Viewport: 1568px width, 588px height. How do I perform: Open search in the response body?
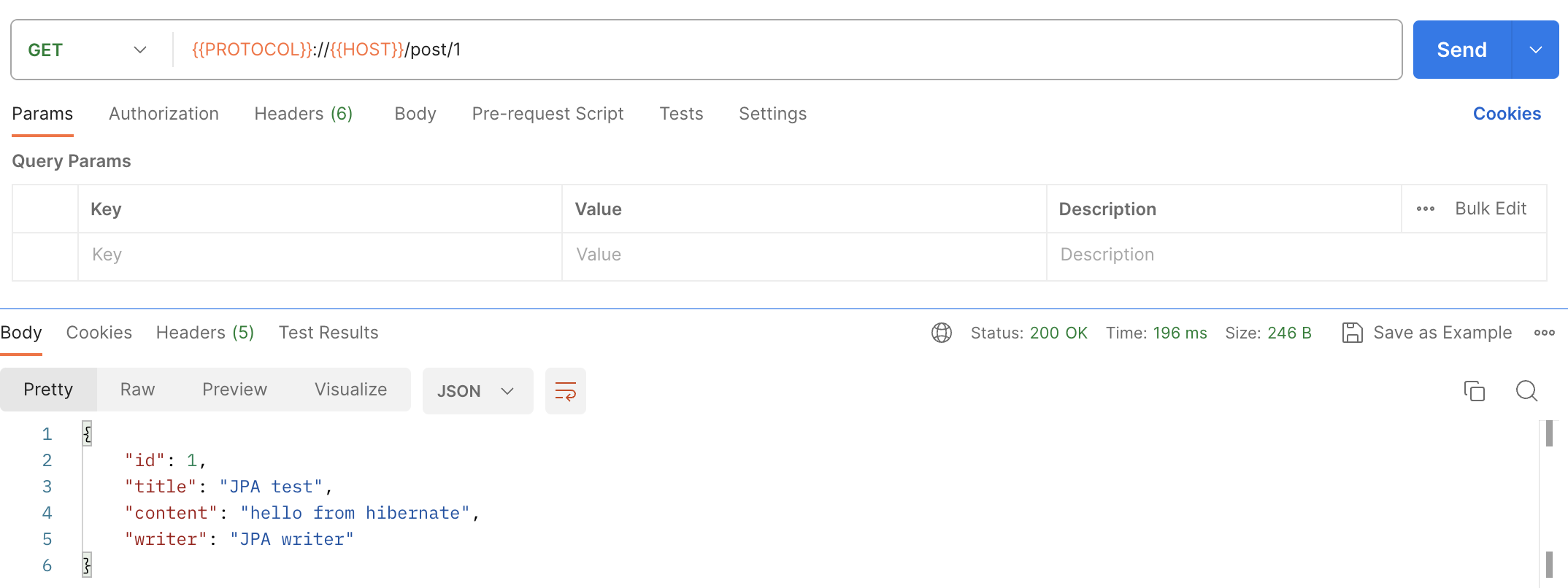pos(1526,391)
